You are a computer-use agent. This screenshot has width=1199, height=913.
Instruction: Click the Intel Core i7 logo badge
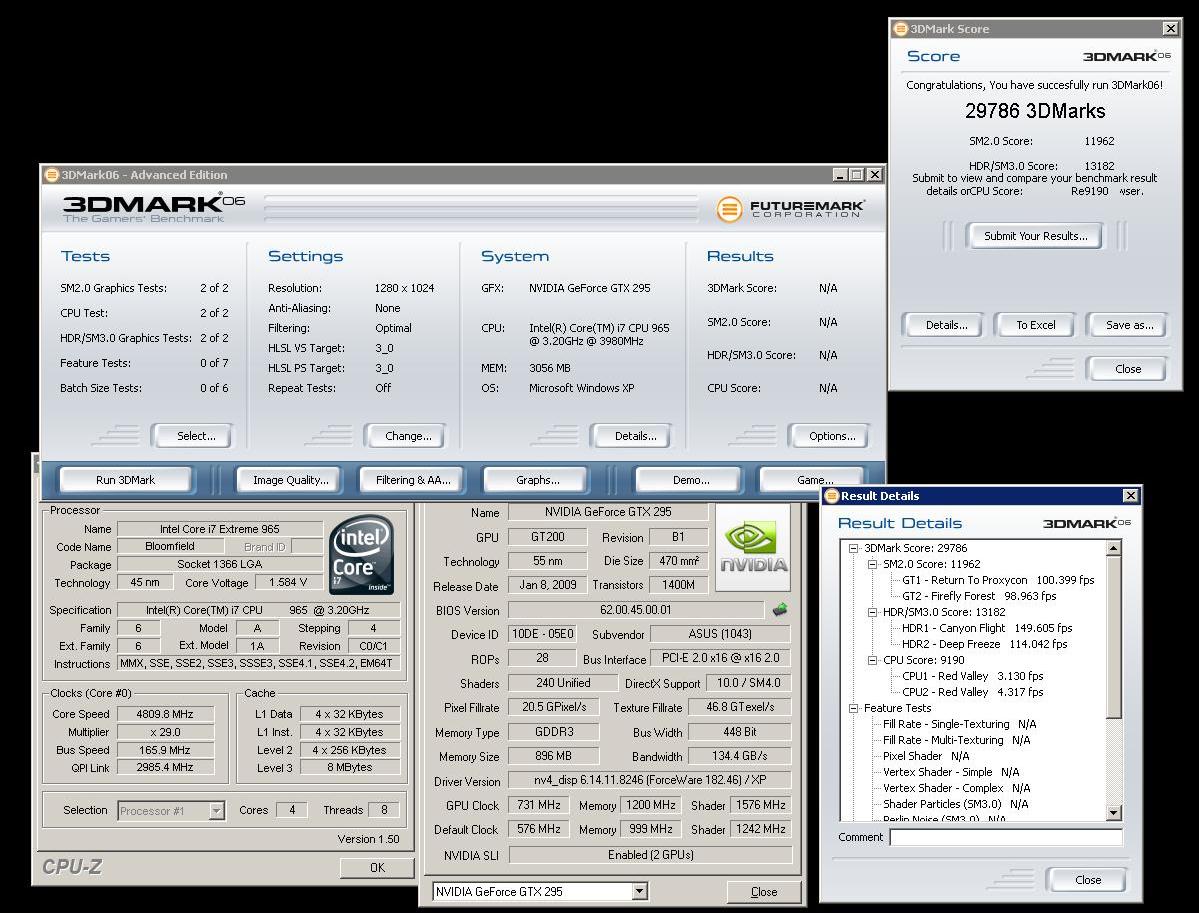click(362, 555)
